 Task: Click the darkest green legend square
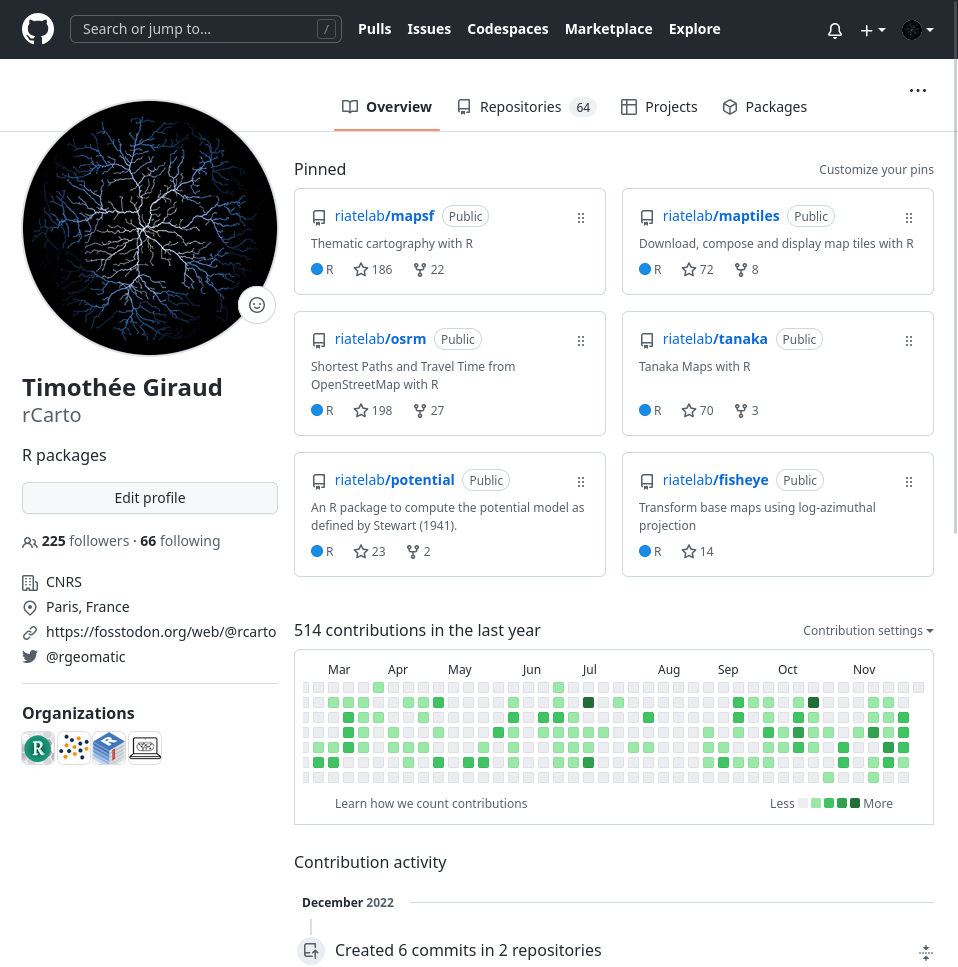click(855, 803)
